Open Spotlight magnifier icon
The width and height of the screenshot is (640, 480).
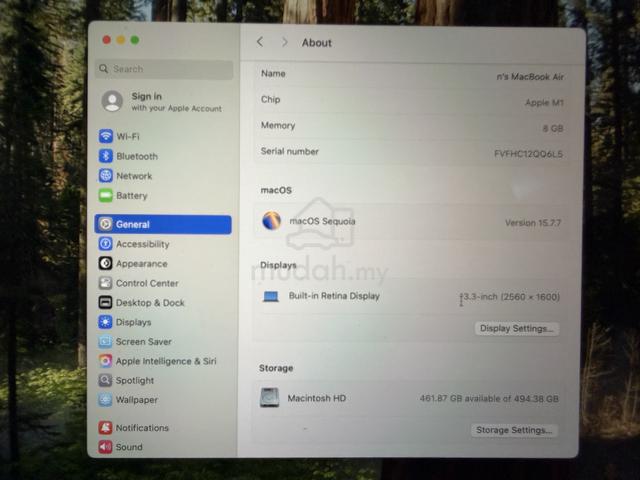click(x=105, y=380)
